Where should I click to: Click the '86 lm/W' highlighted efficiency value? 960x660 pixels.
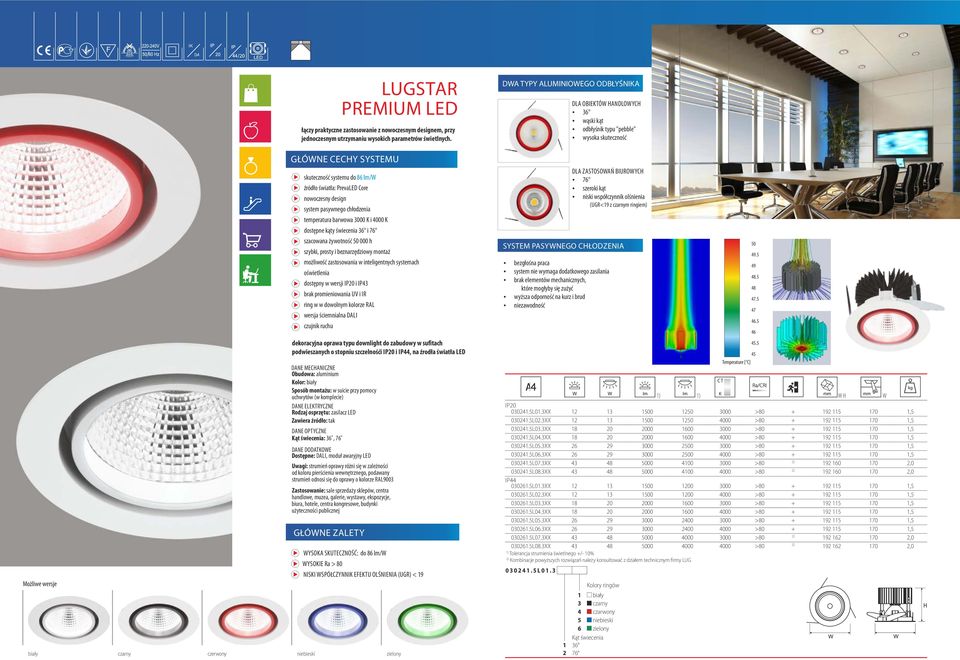pos(366,178)
